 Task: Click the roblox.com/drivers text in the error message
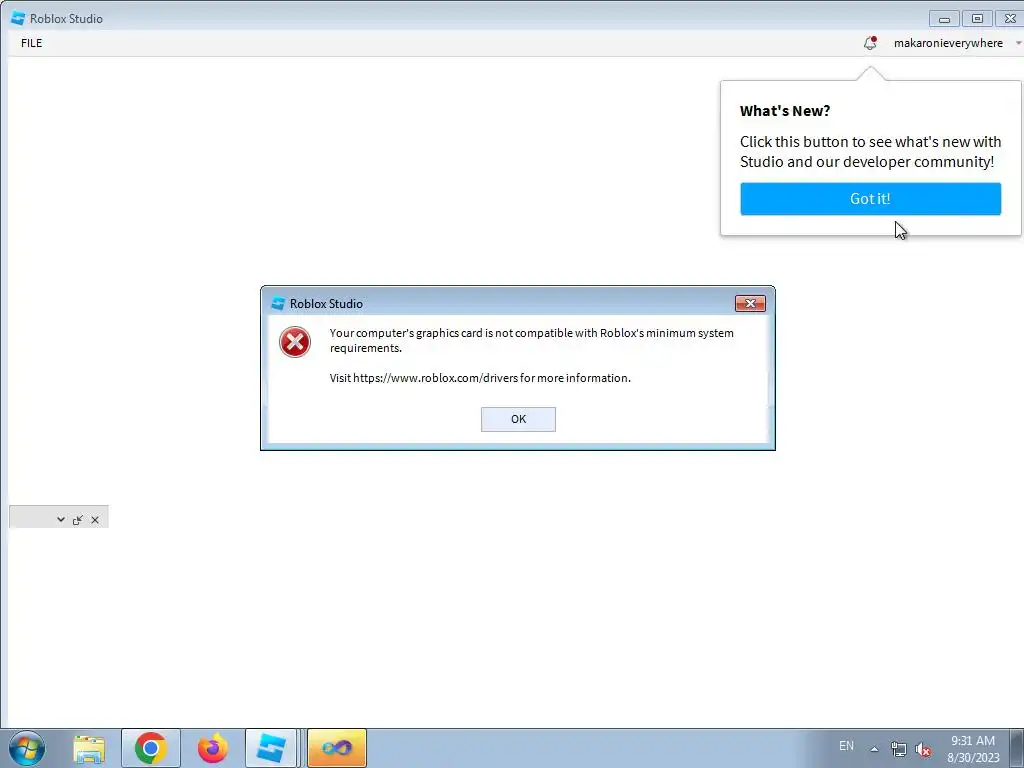coord(436,378)
